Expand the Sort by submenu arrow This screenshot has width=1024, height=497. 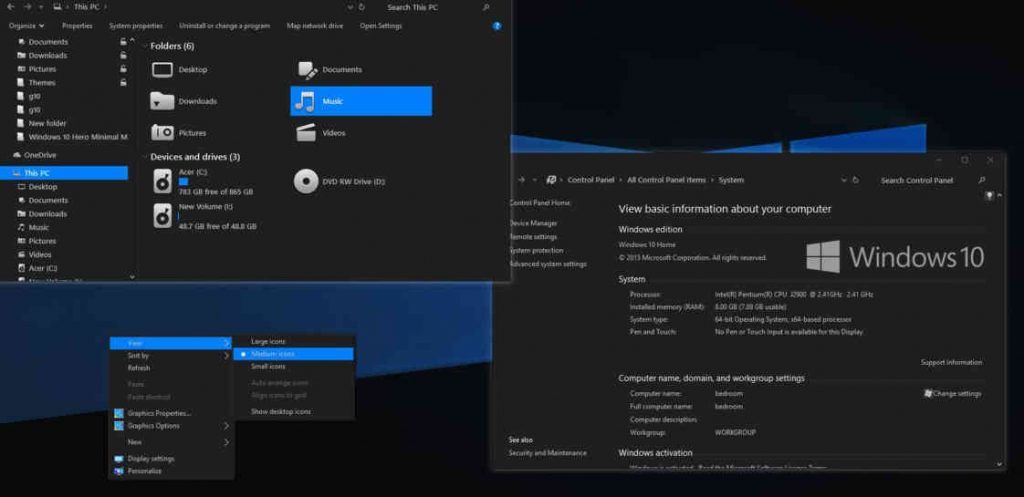227,355
